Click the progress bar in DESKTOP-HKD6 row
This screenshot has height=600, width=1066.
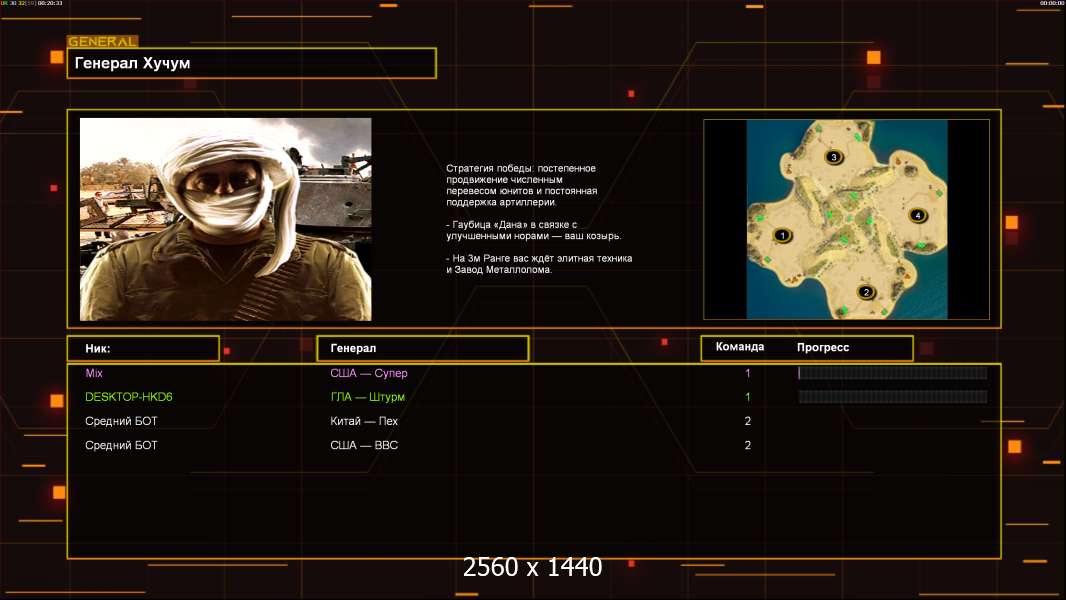(x=892, y=397)
